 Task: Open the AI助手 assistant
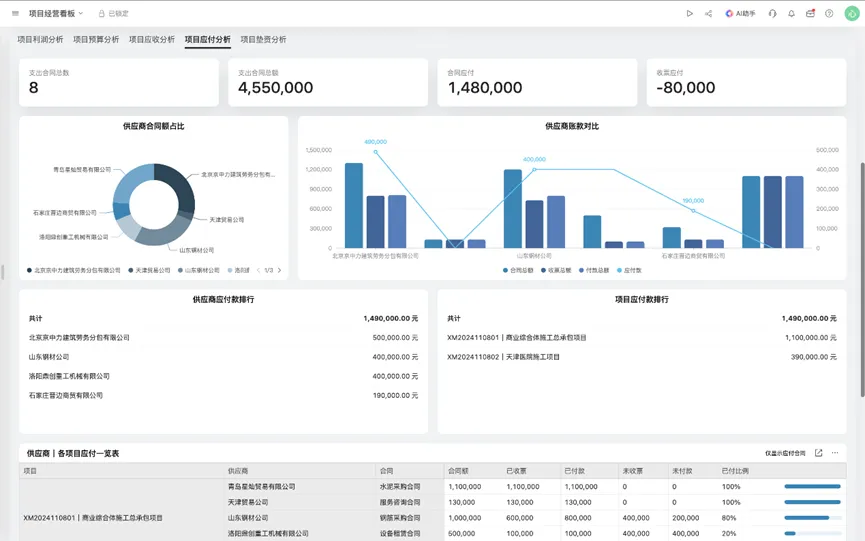click(x=740, y=14)
